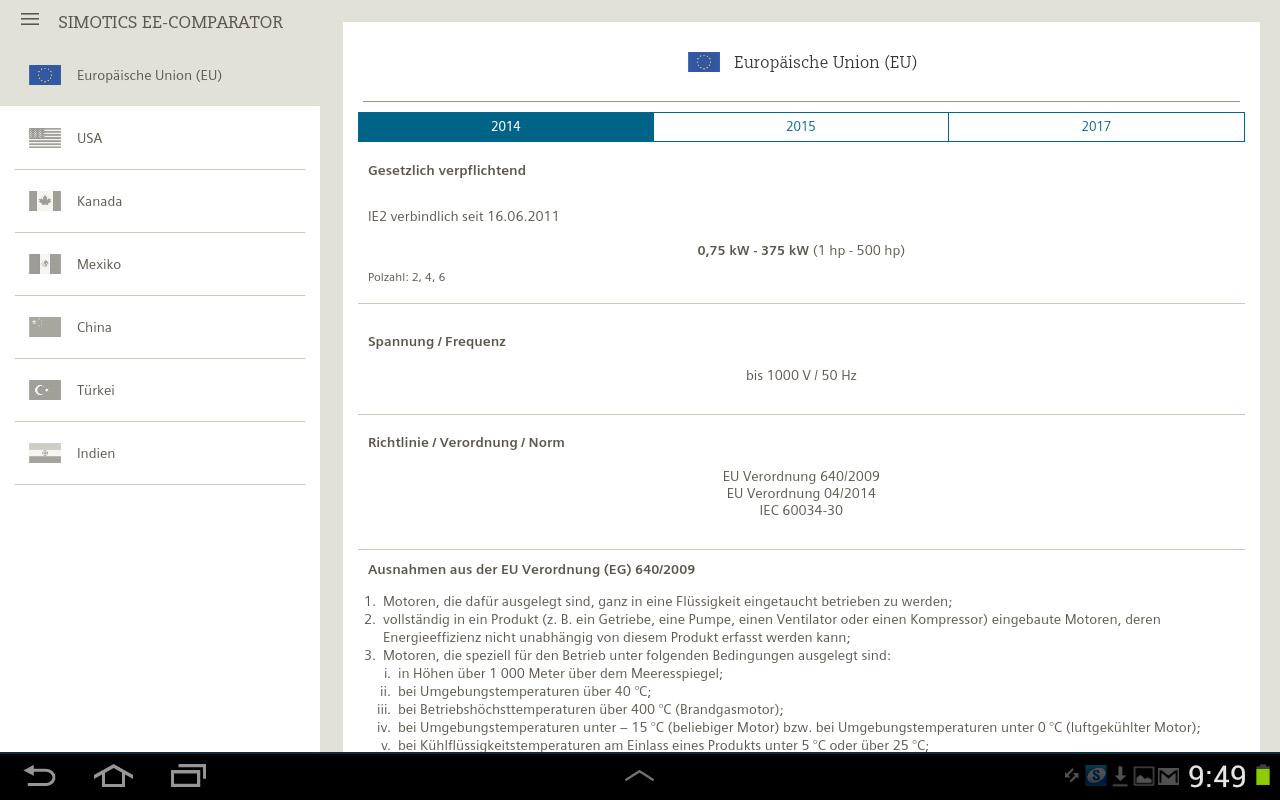
Task: Tap the picture notification icon
Action: [x=1144, y=776]
